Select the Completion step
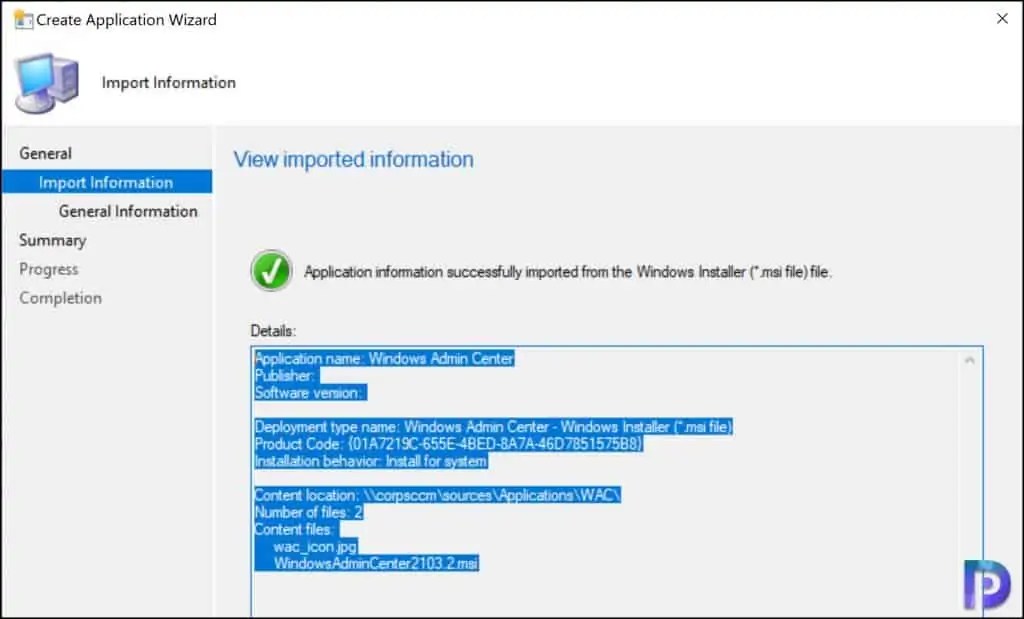 click(61, 298)
